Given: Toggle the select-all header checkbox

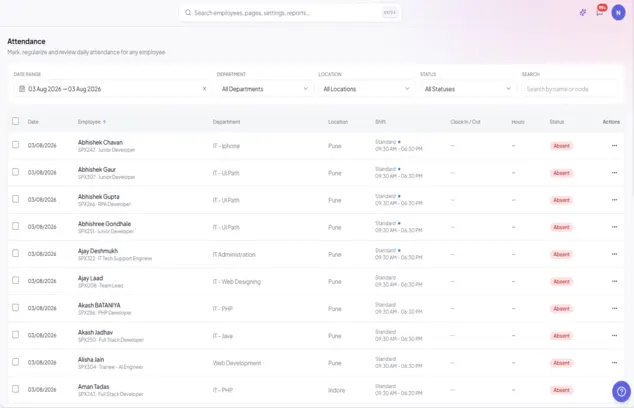Looking at the screenshot, I should (15, 121).
